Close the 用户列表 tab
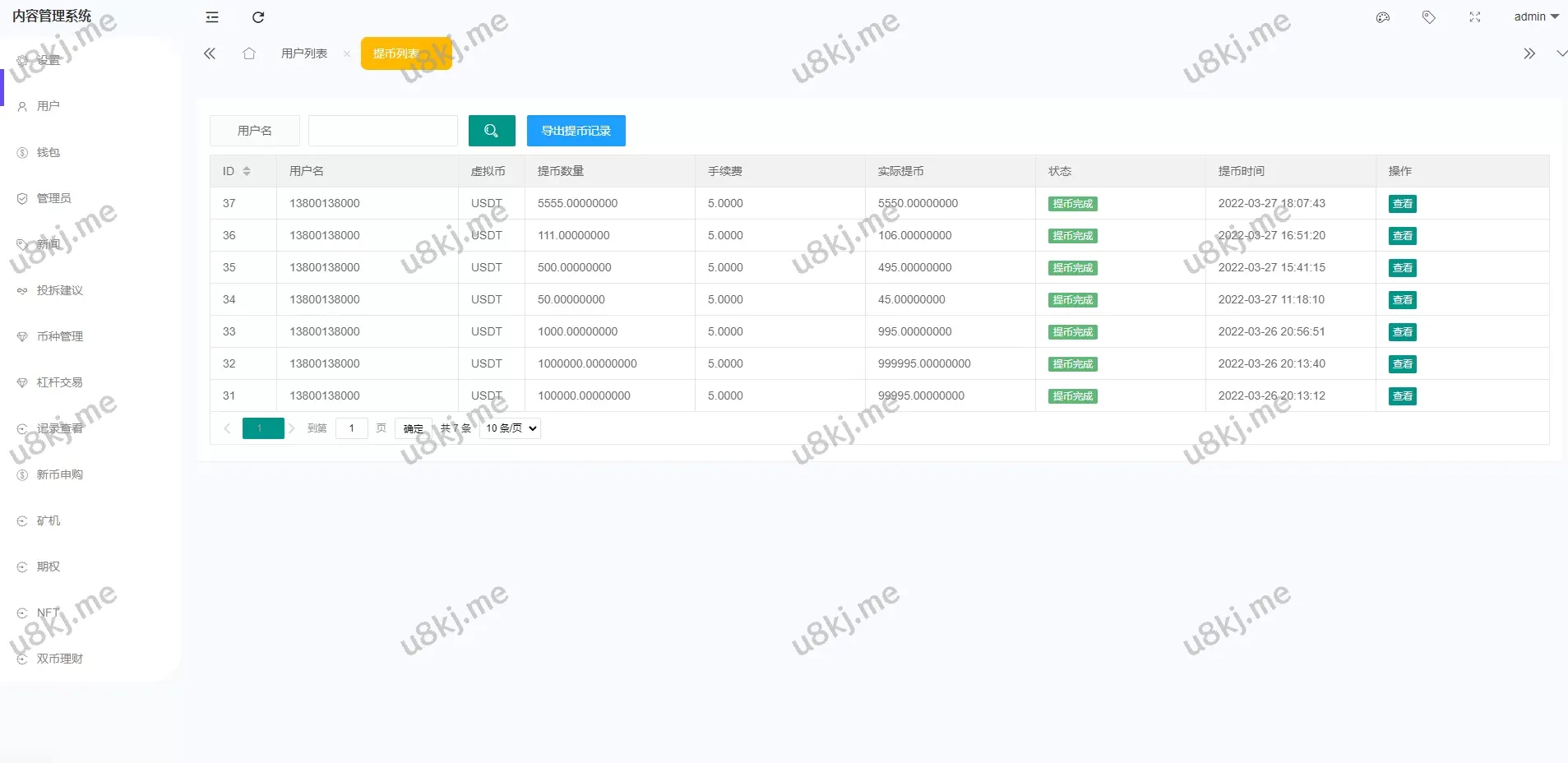 [347, 54]
